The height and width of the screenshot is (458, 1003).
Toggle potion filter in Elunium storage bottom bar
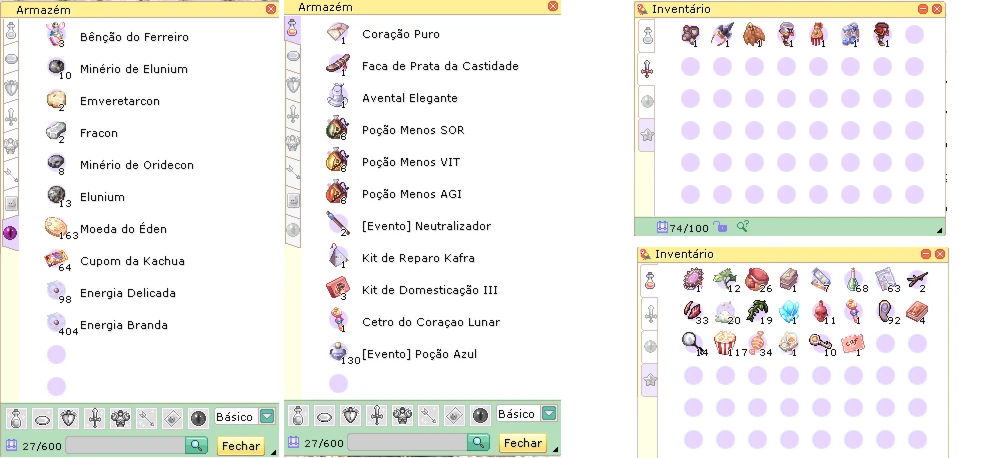point(16,418)
